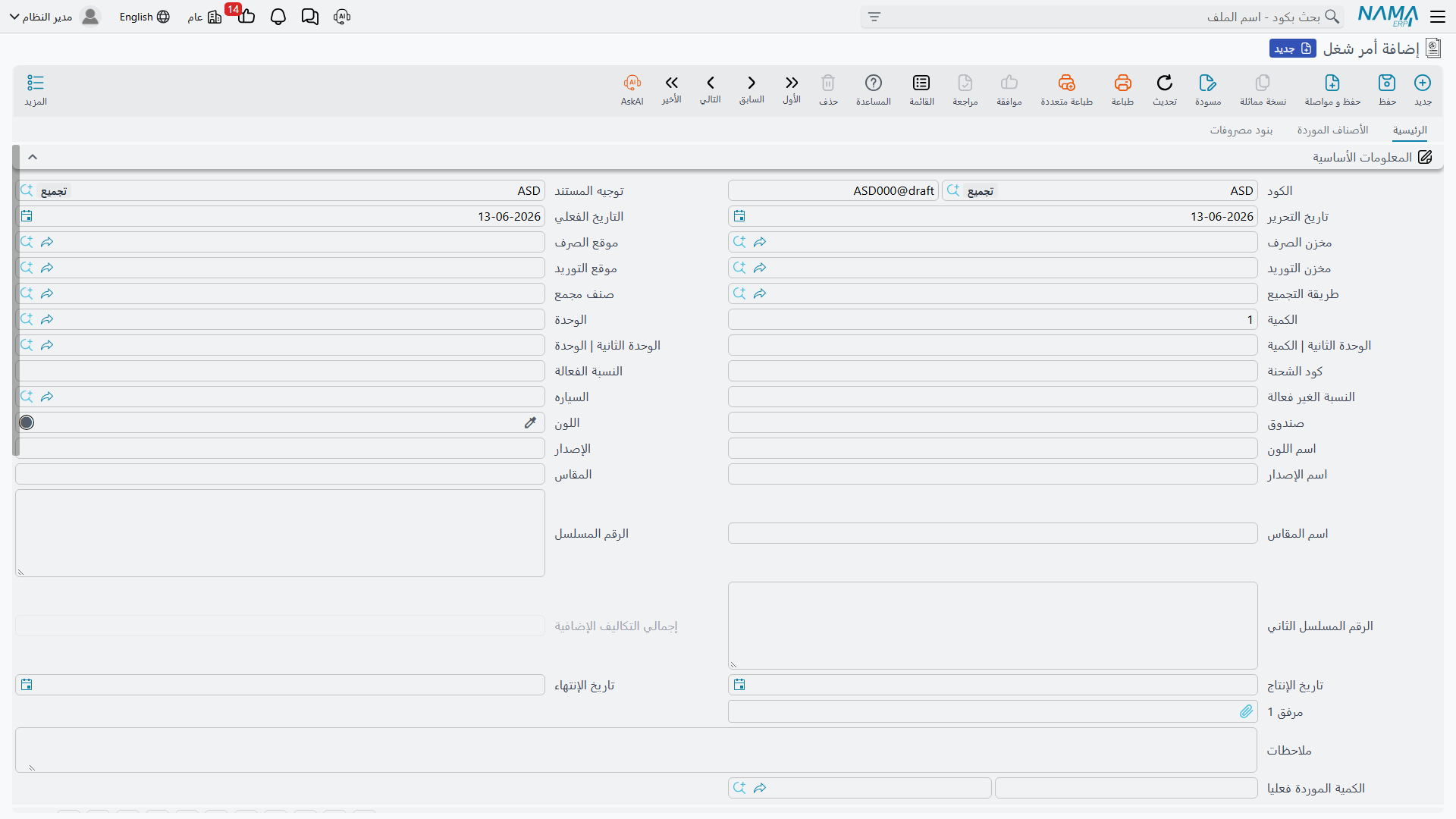Open the عام branch selector
Screen dimensions: 1456x819
coord(205,17)
